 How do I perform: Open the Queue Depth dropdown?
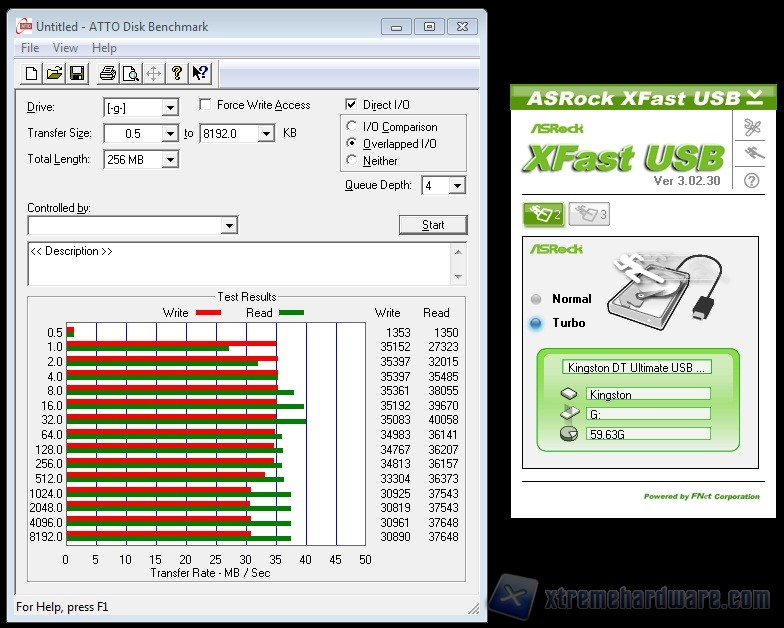pyautogui.click(x=457, y=186)
